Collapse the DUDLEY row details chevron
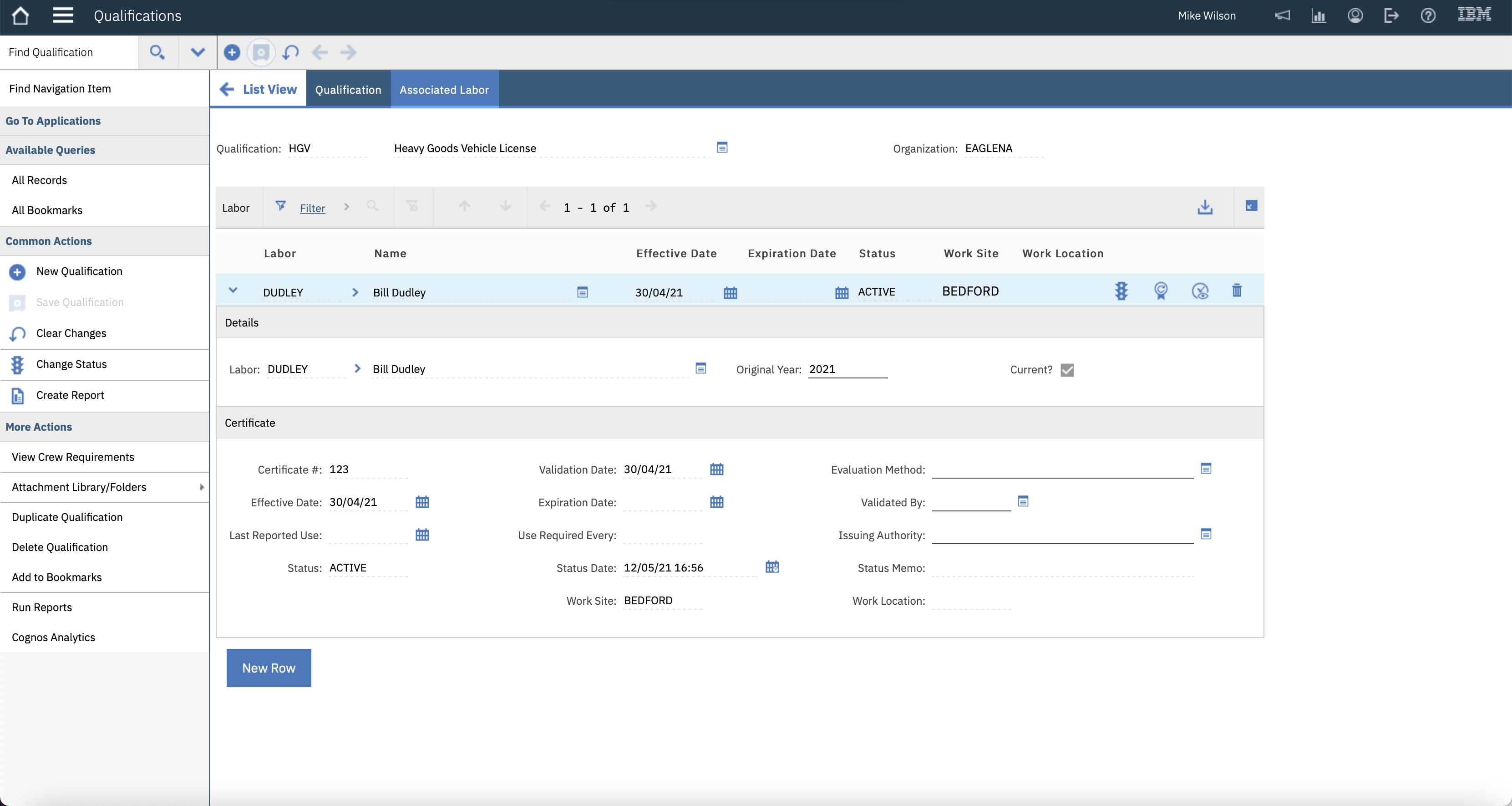 tap(233, 290)
